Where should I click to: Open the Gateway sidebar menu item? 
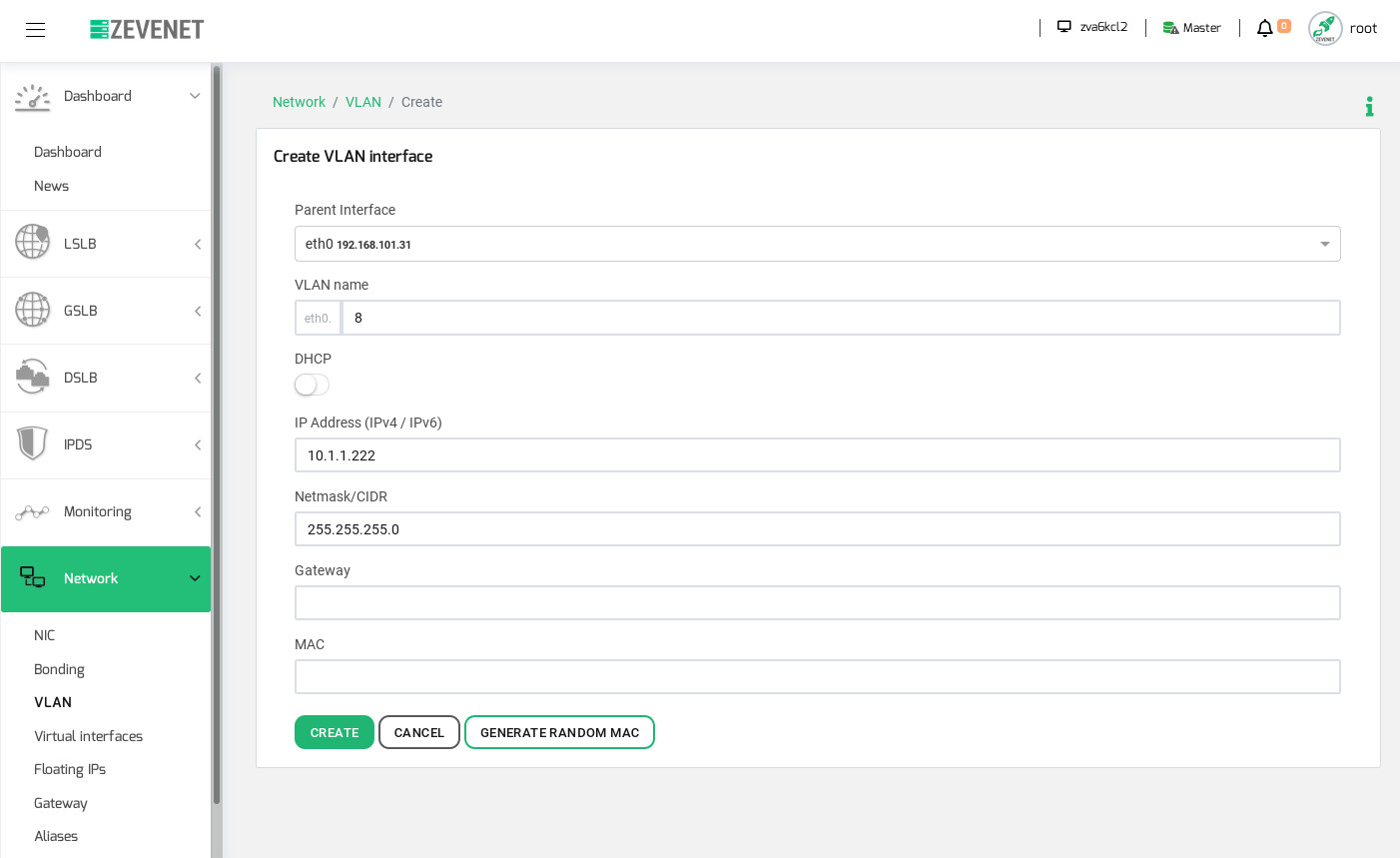pos(61,803)
